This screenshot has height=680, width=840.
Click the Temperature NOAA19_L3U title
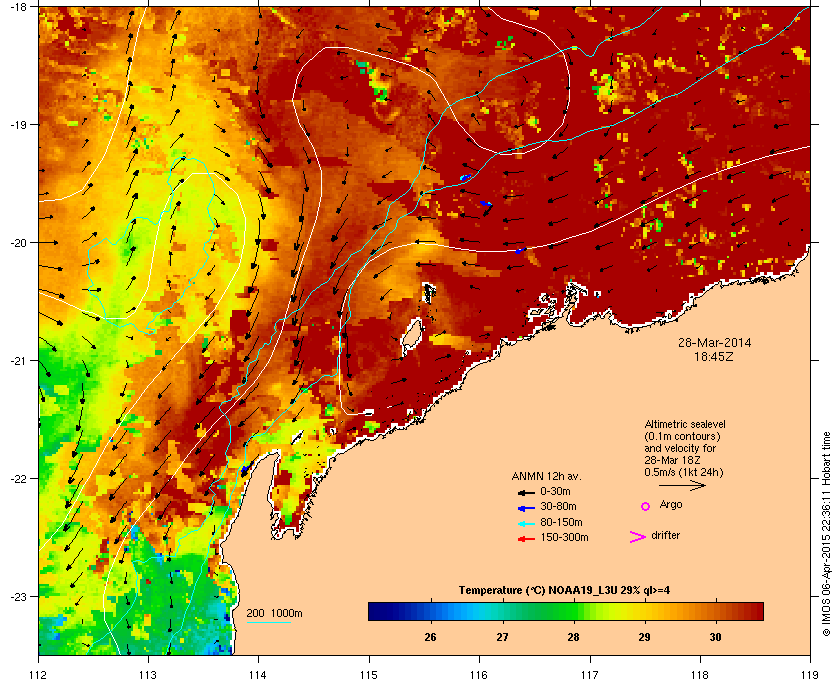coord(564,591)
